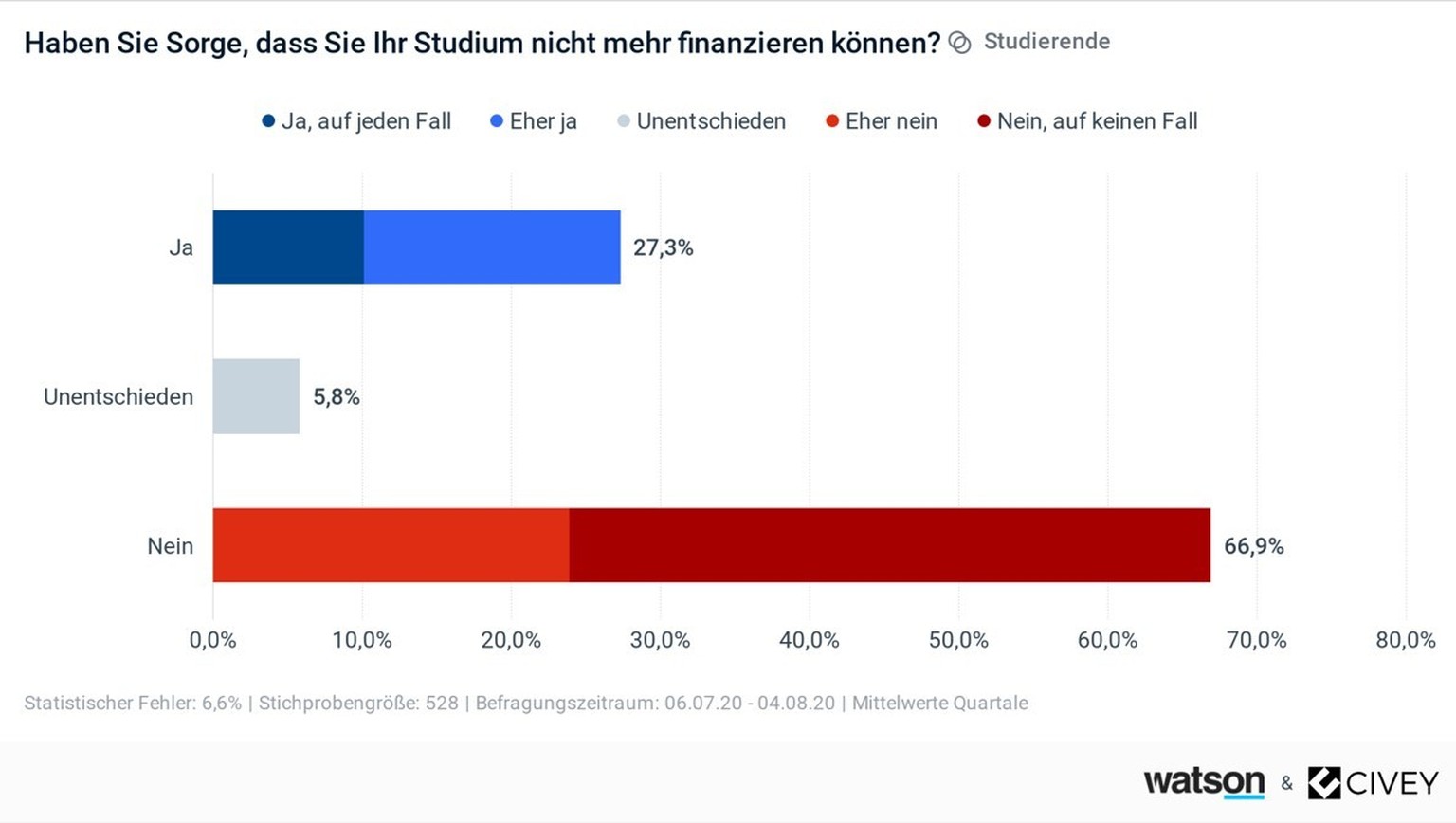Click the Civey logo icon
Viewport: 1456px width, 823px height.
pyautogui.click(x=1323, y=783)
